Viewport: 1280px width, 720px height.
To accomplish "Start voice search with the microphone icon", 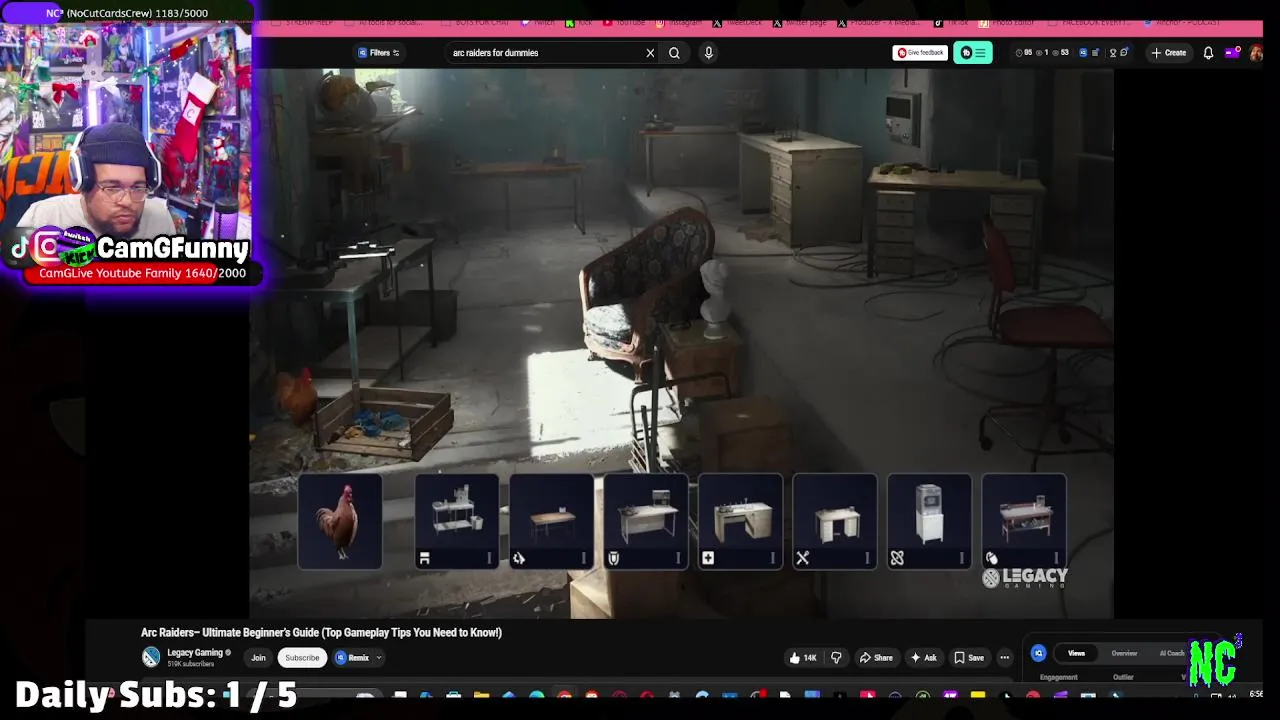I will (708, 53).
